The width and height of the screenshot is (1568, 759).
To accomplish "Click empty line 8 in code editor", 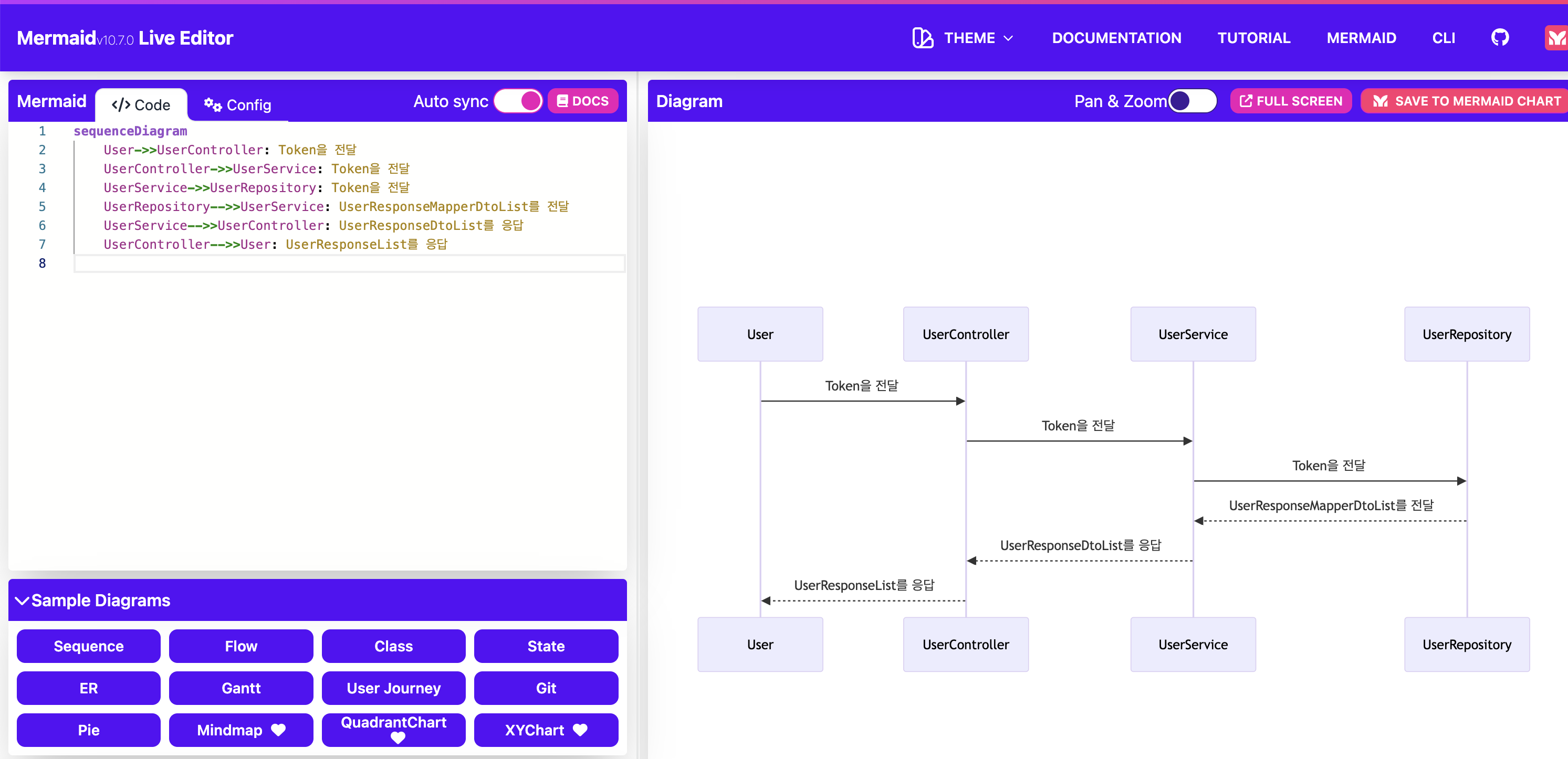I will [x=347, y=263].
